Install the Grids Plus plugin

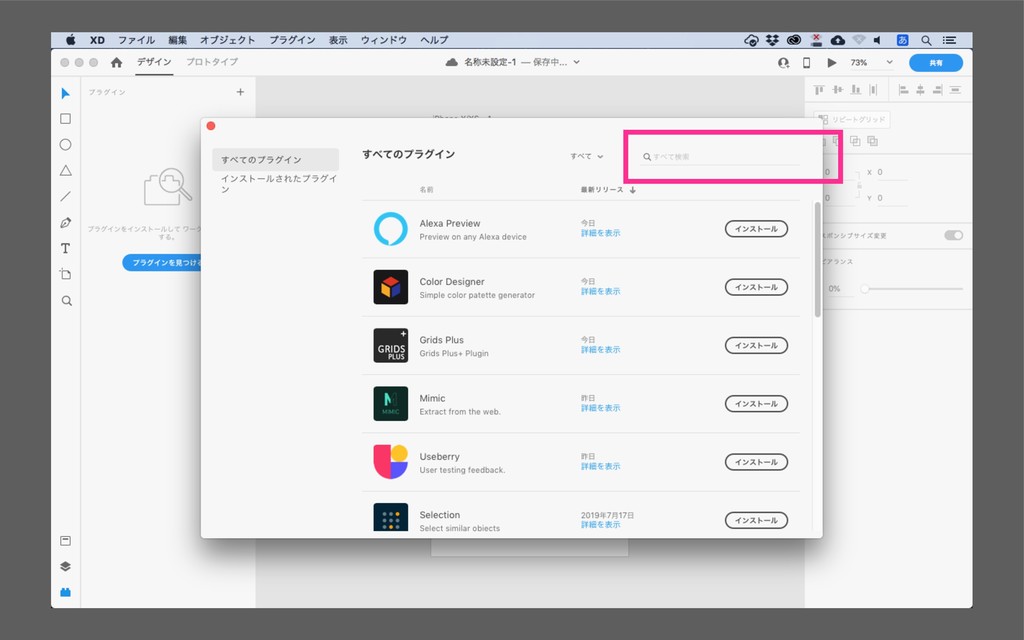(x=756, y=345)
